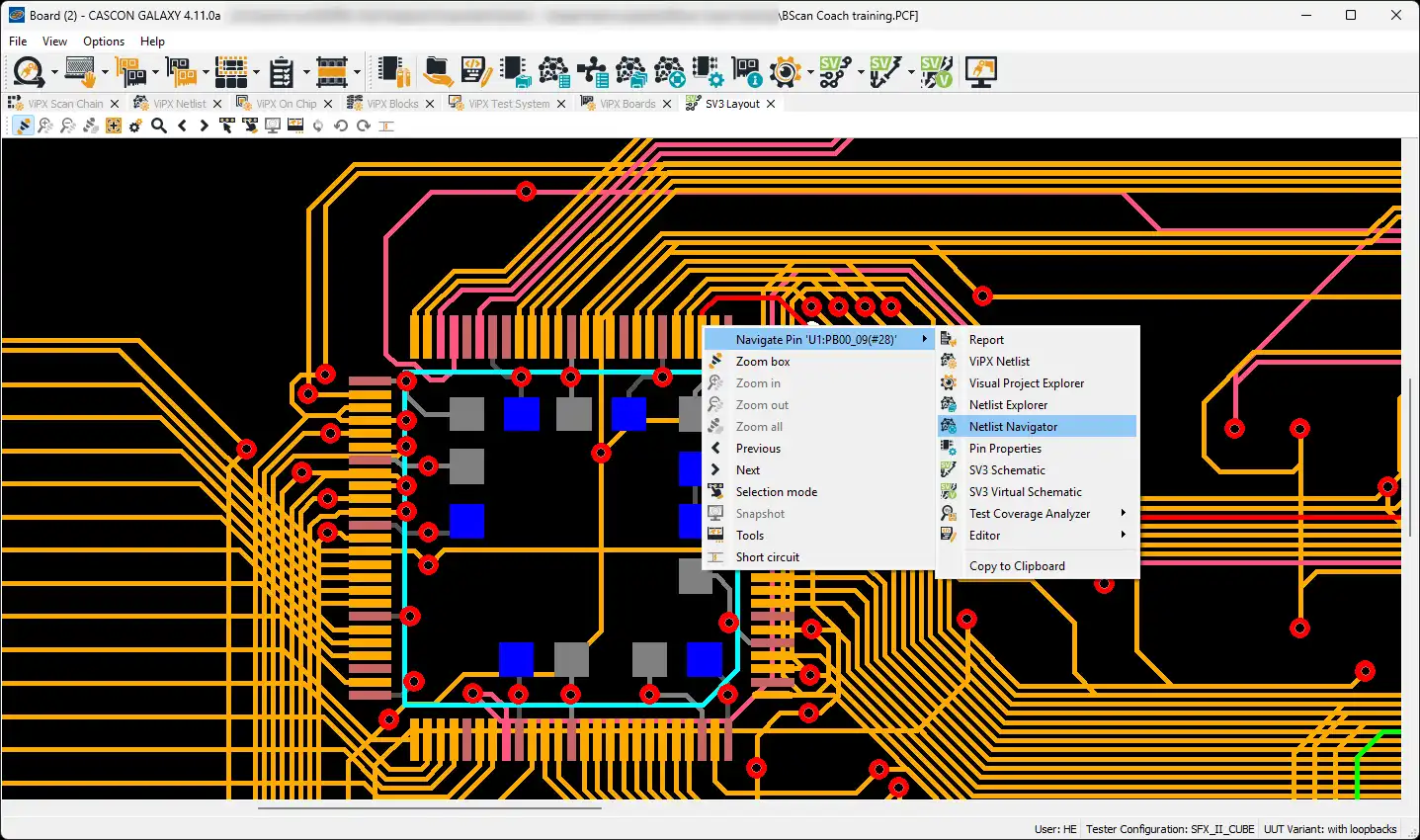Click the USB tree list icon
The height and width of the screenshot is (840, 1420).
click(x=593, y=72)
